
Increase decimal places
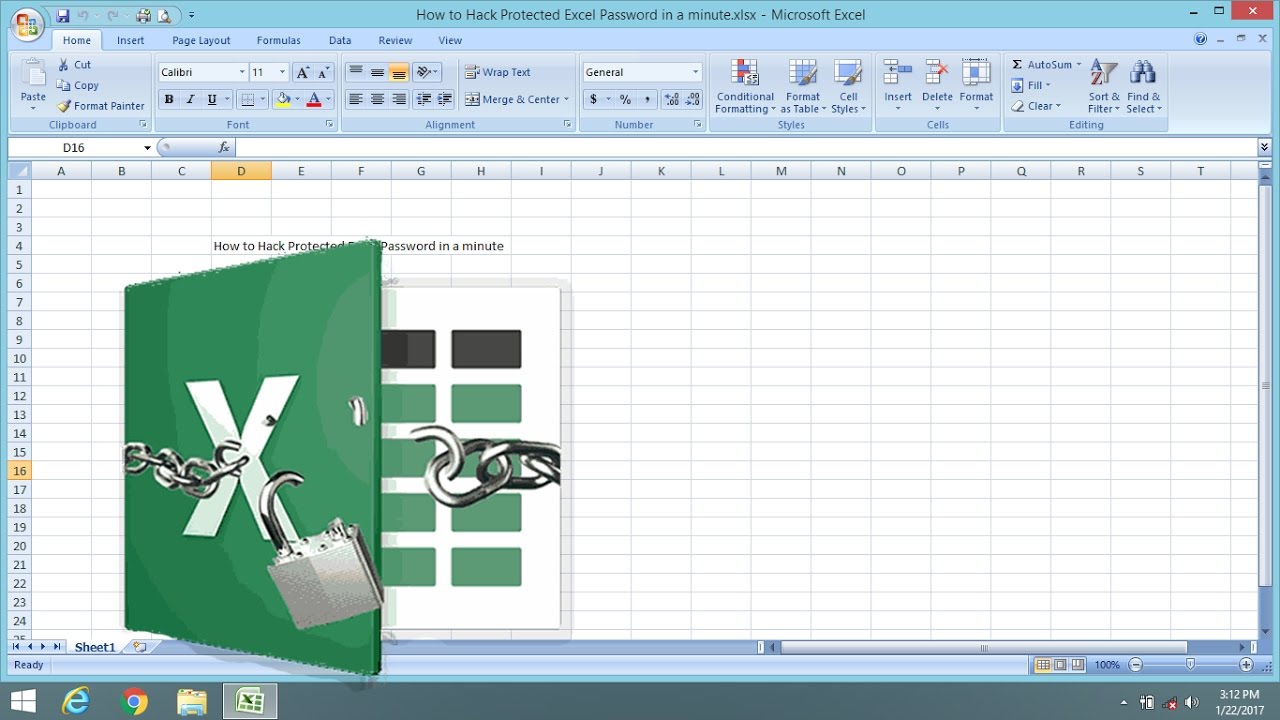(x=671, y=99)
